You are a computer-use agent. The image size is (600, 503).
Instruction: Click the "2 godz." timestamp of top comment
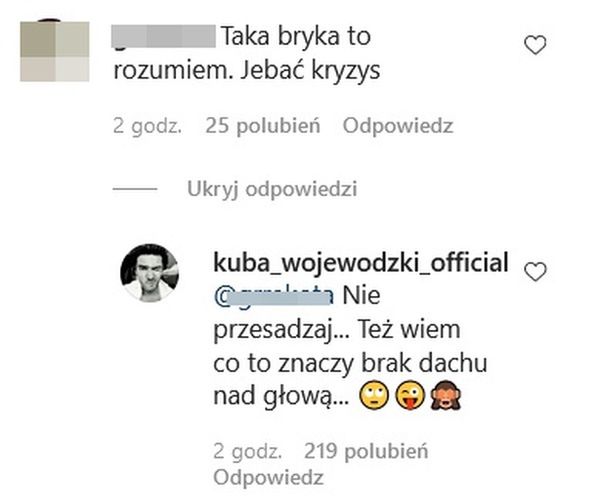(147, 126)
